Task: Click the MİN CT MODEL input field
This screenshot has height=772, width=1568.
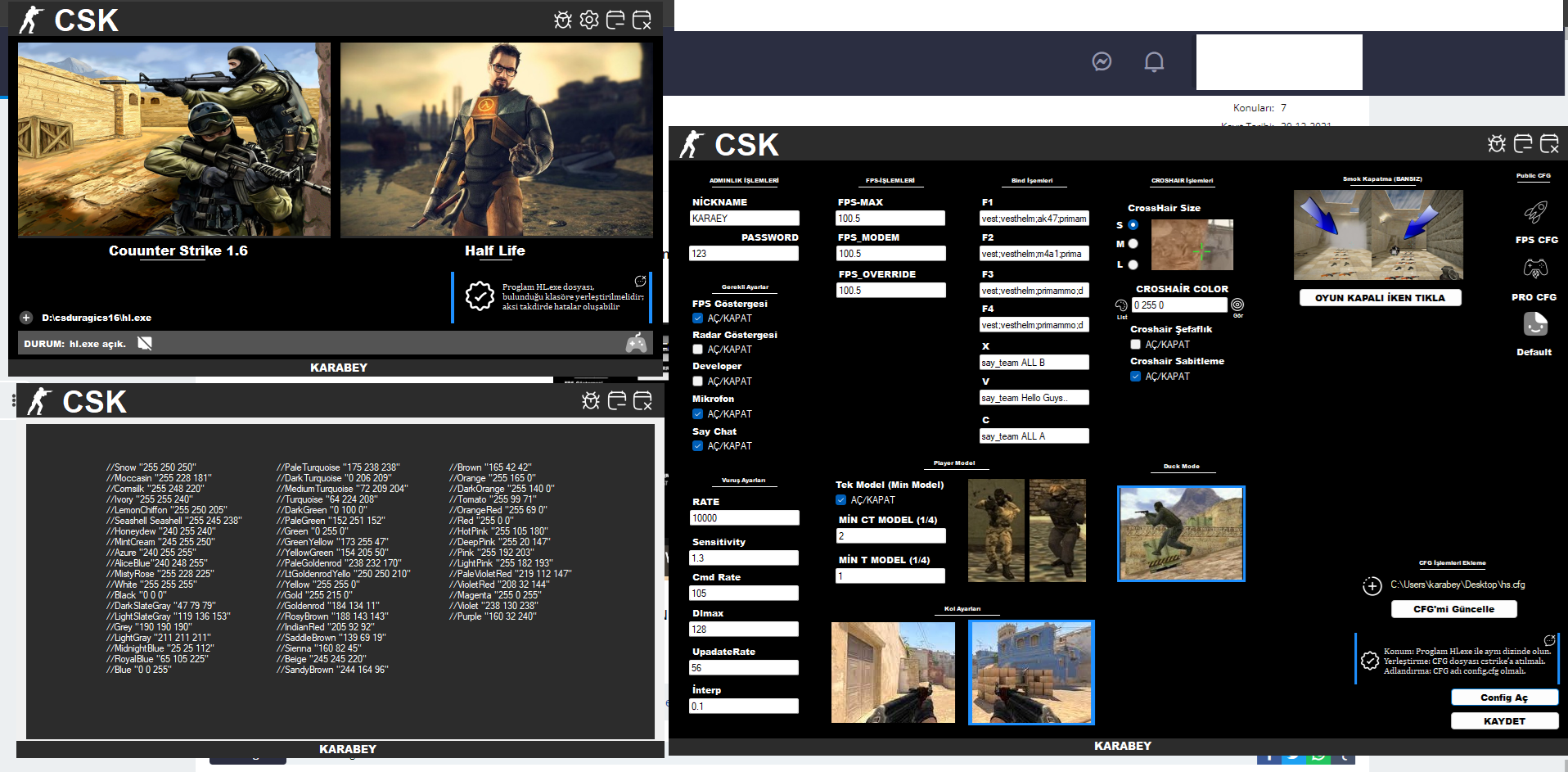Action: (890, 536)
